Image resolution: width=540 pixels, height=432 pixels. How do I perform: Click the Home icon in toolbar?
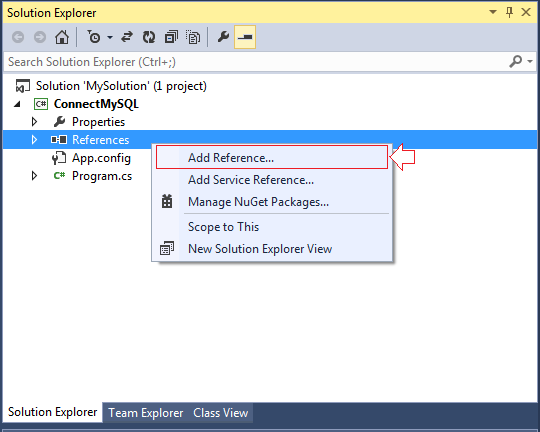point(62,37)
